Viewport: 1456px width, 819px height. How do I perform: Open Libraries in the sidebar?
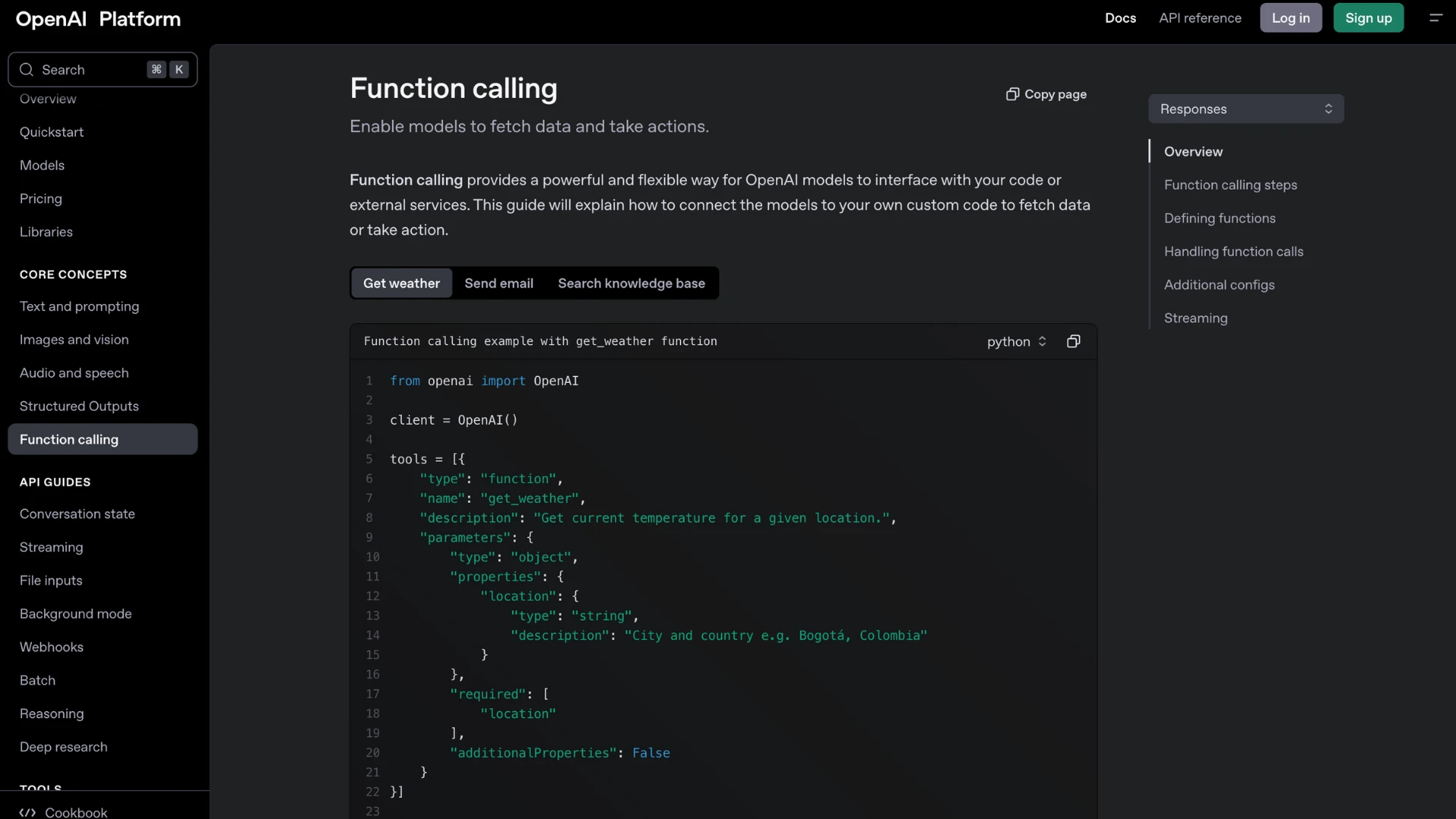[46, 232]
